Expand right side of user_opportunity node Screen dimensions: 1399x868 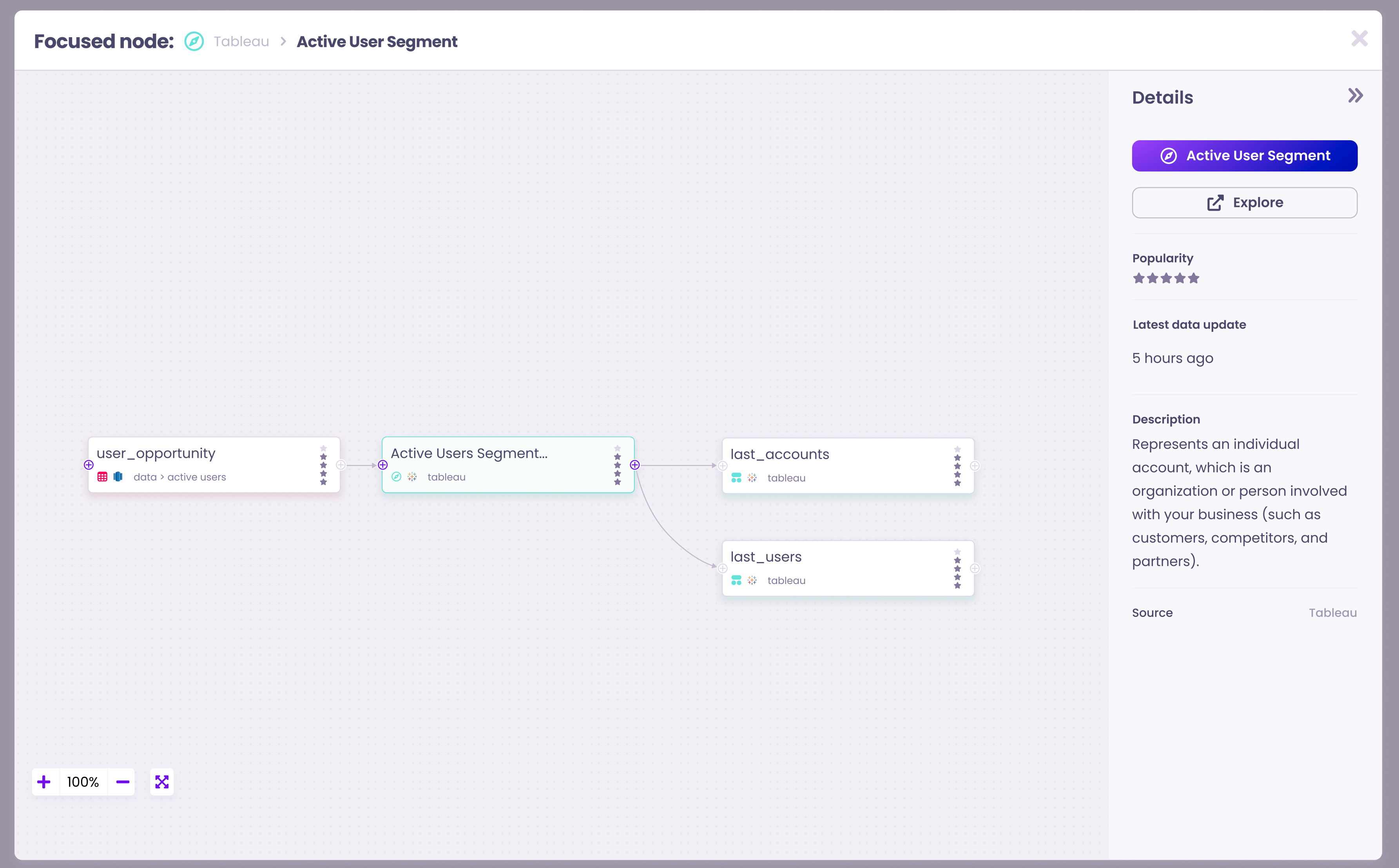click(341, 465)
